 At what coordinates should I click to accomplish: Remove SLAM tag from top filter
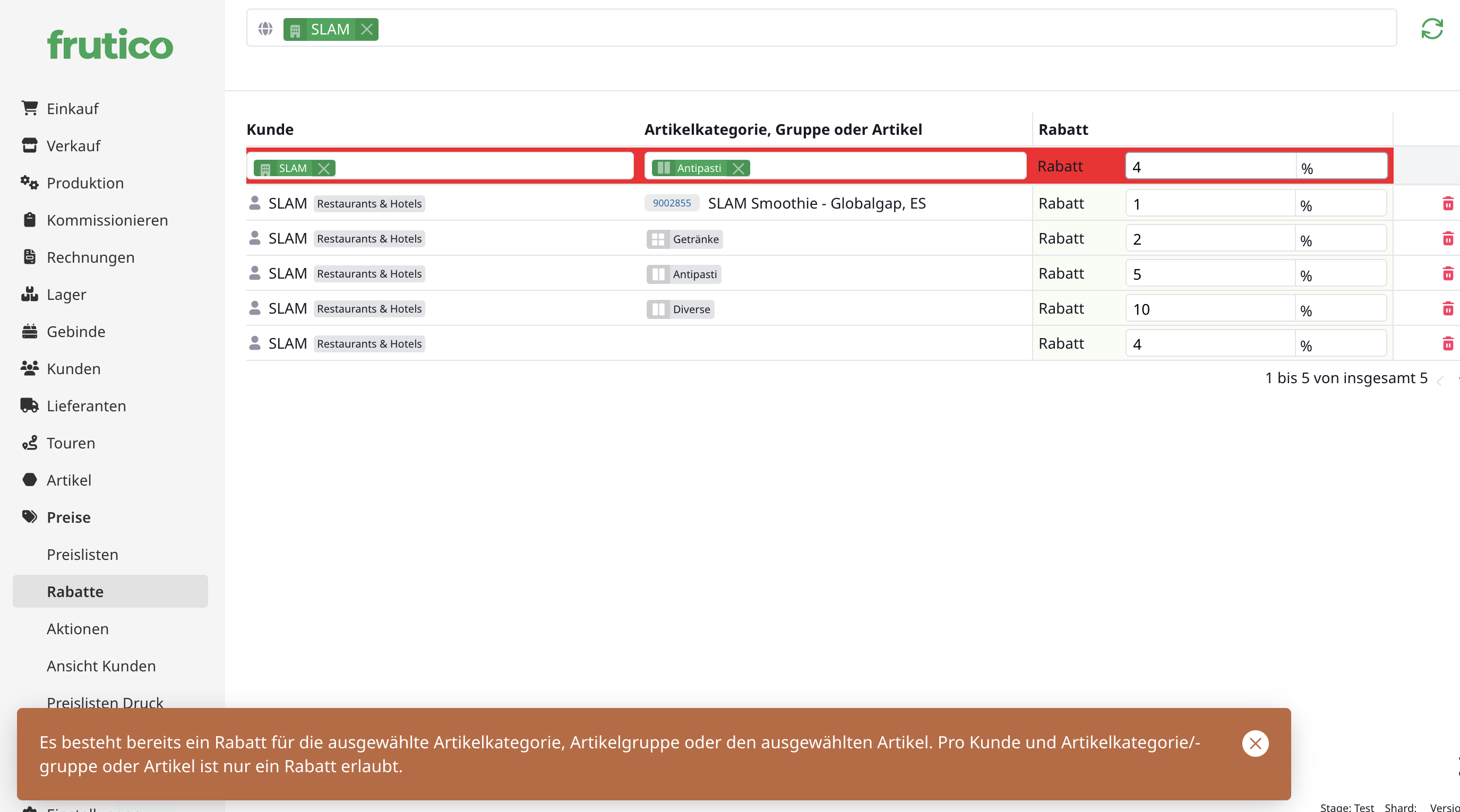pos(367,30)
